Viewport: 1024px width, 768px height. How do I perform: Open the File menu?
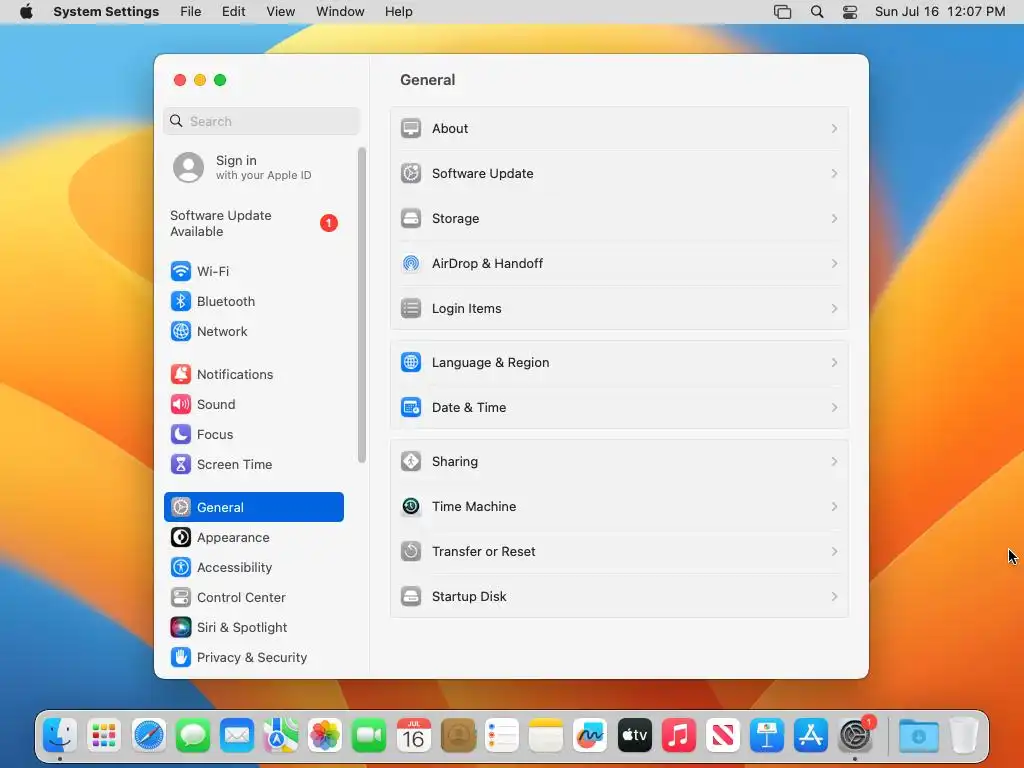pos(191,12)
